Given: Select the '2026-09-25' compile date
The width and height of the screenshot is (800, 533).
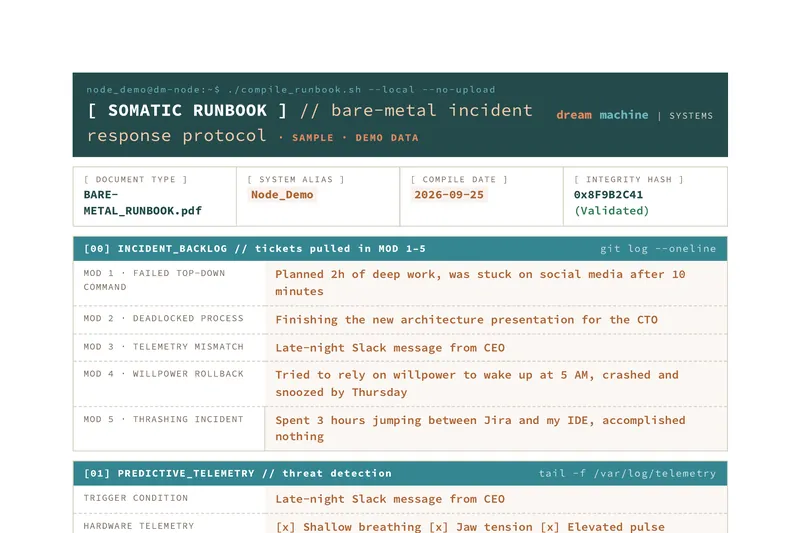Looking at the screenshot, I should 449,194.
